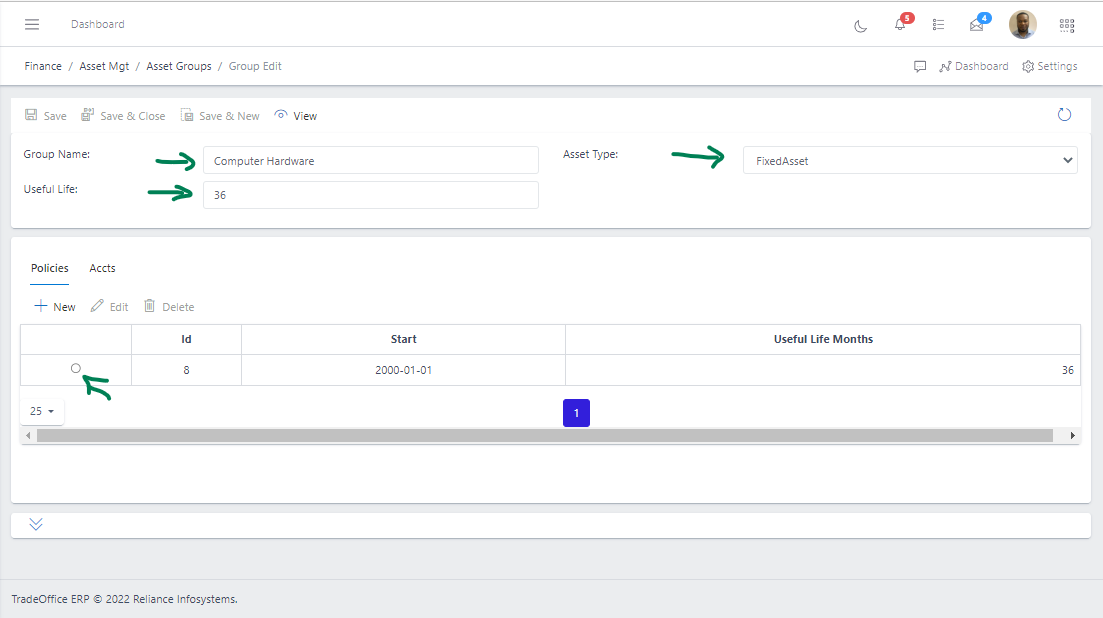Viewport: 1103px width, 618px height.
Task: Expand the collapsed bottom panel chevron
Action: (x=36, y=523)
